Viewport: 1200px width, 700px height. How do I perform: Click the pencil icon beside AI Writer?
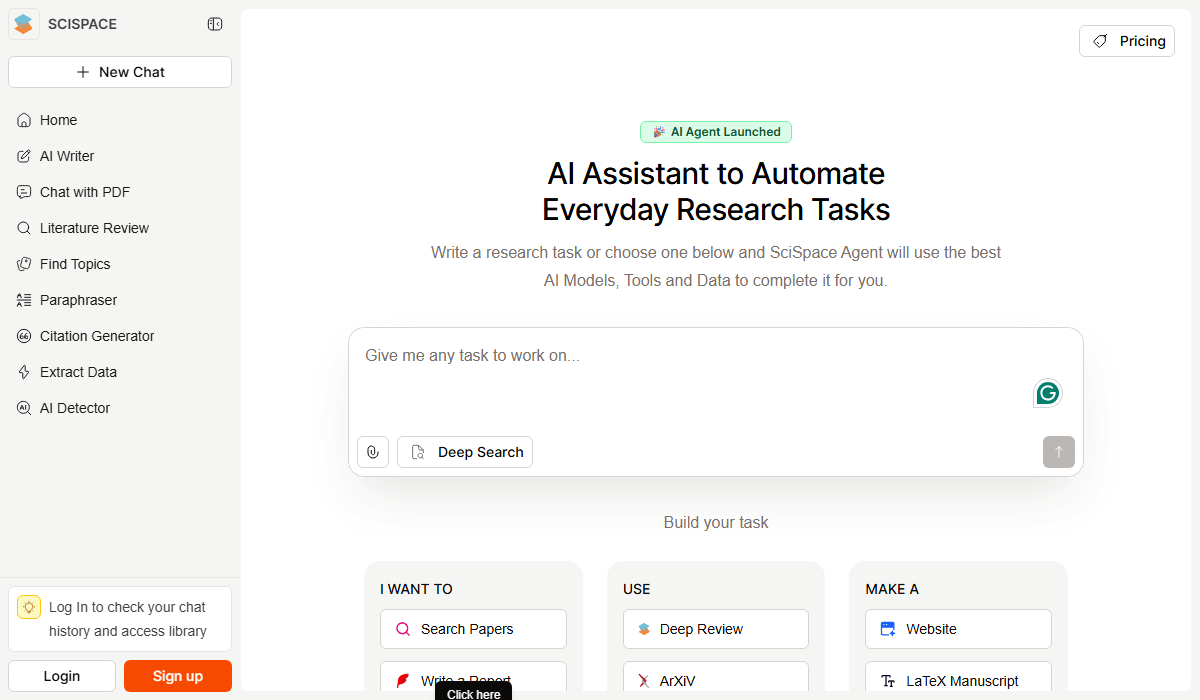point(24,156)
